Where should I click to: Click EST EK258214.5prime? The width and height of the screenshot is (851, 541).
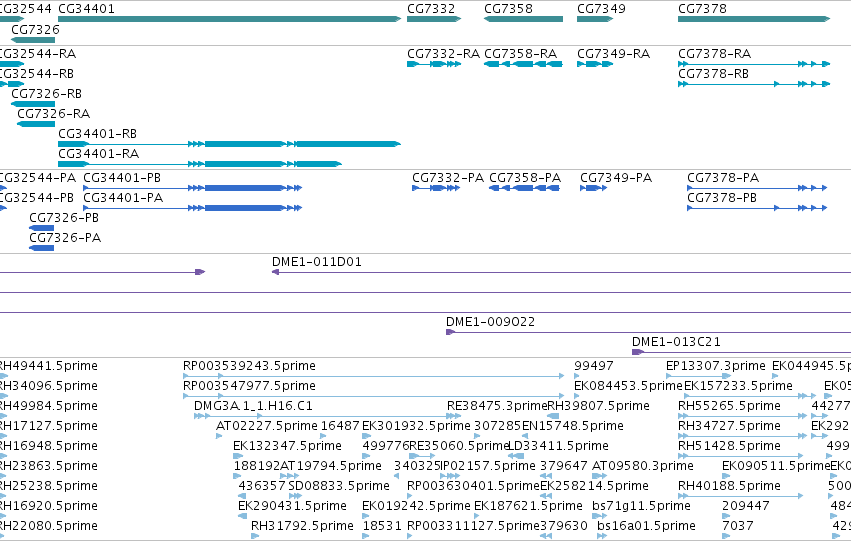[x=594, y=486]
